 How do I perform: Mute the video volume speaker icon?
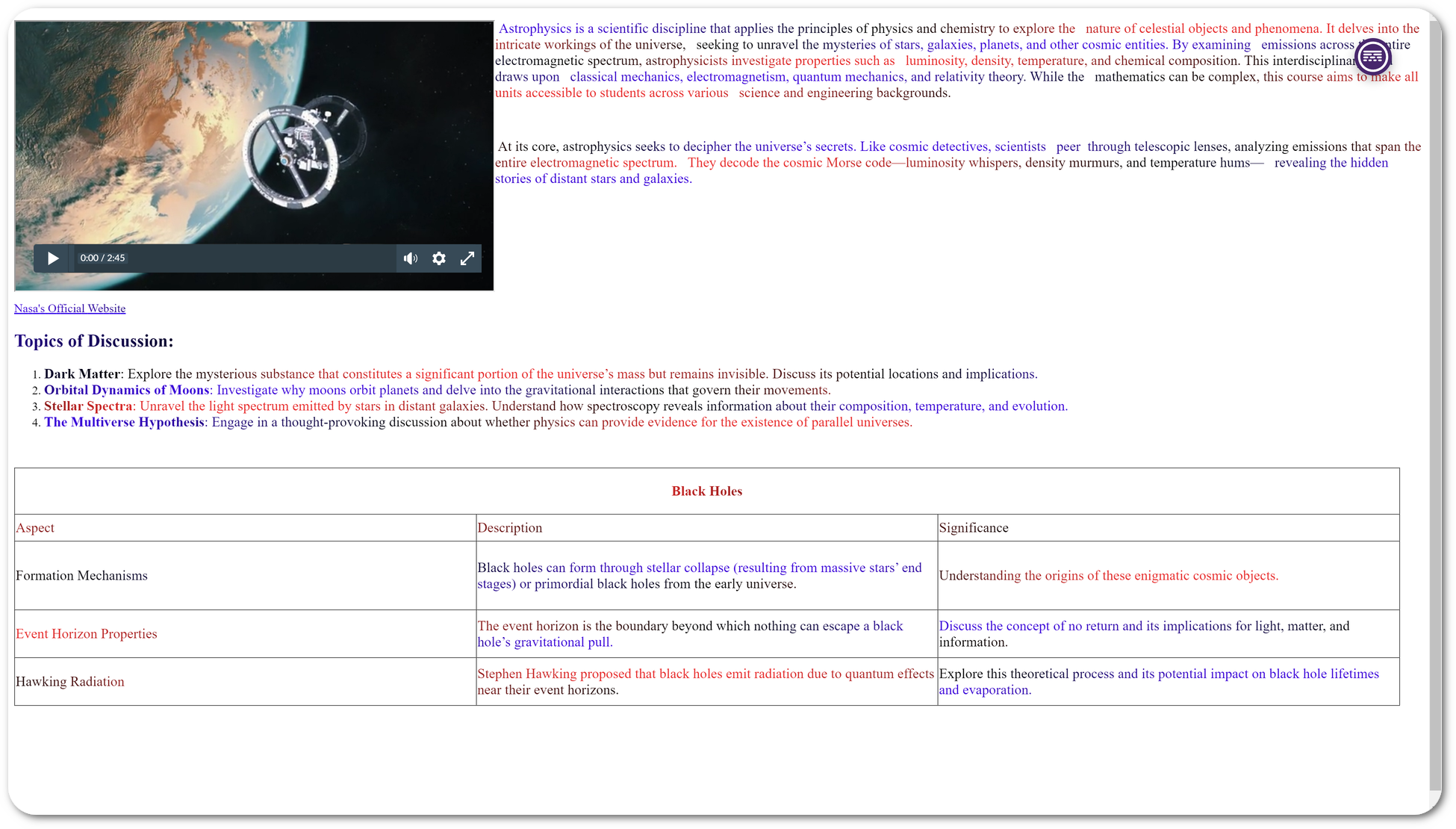coord(411,258)
